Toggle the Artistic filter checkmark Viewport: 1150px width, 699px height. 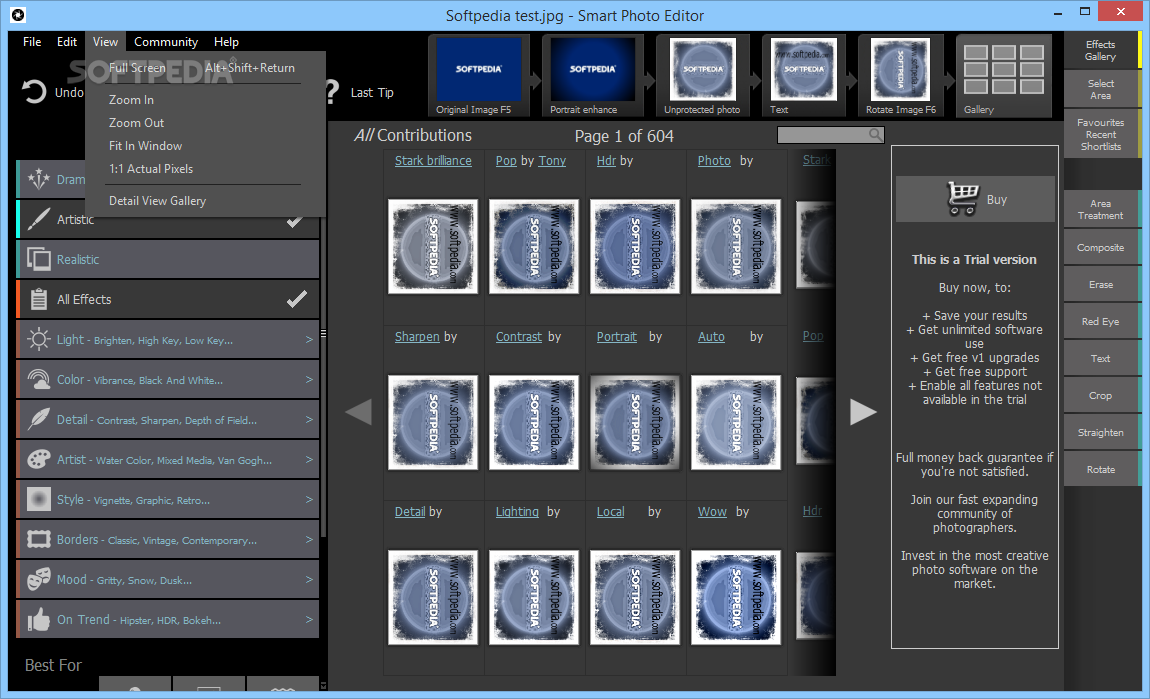pyautogui.click(x=294, y=221)
